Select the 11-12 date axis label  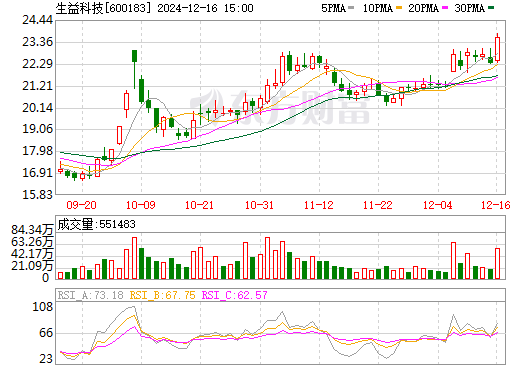[319, 205]
